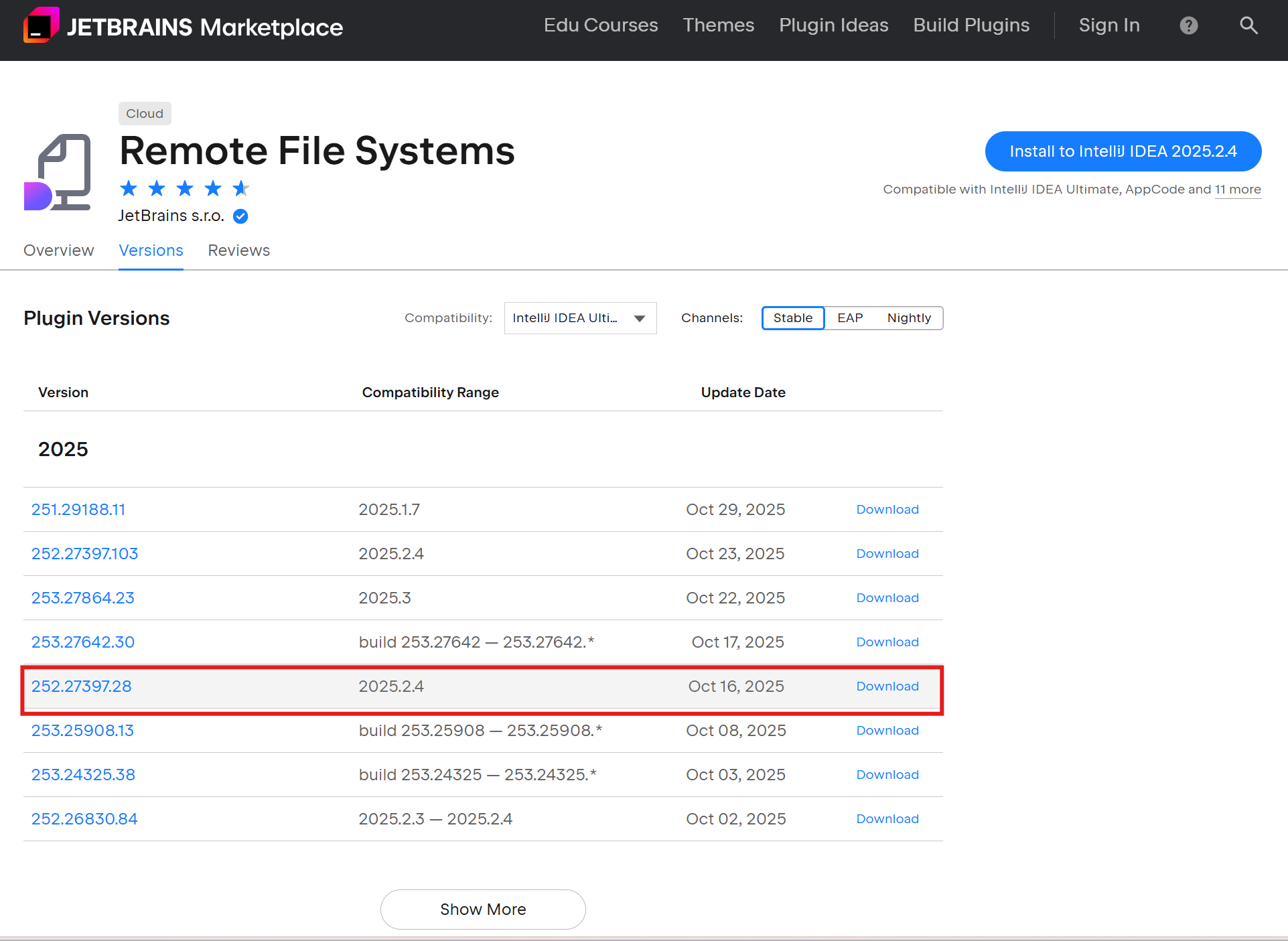1288x941 pixels.
Task: Open the Reviews tab
Action: [238, 250]
